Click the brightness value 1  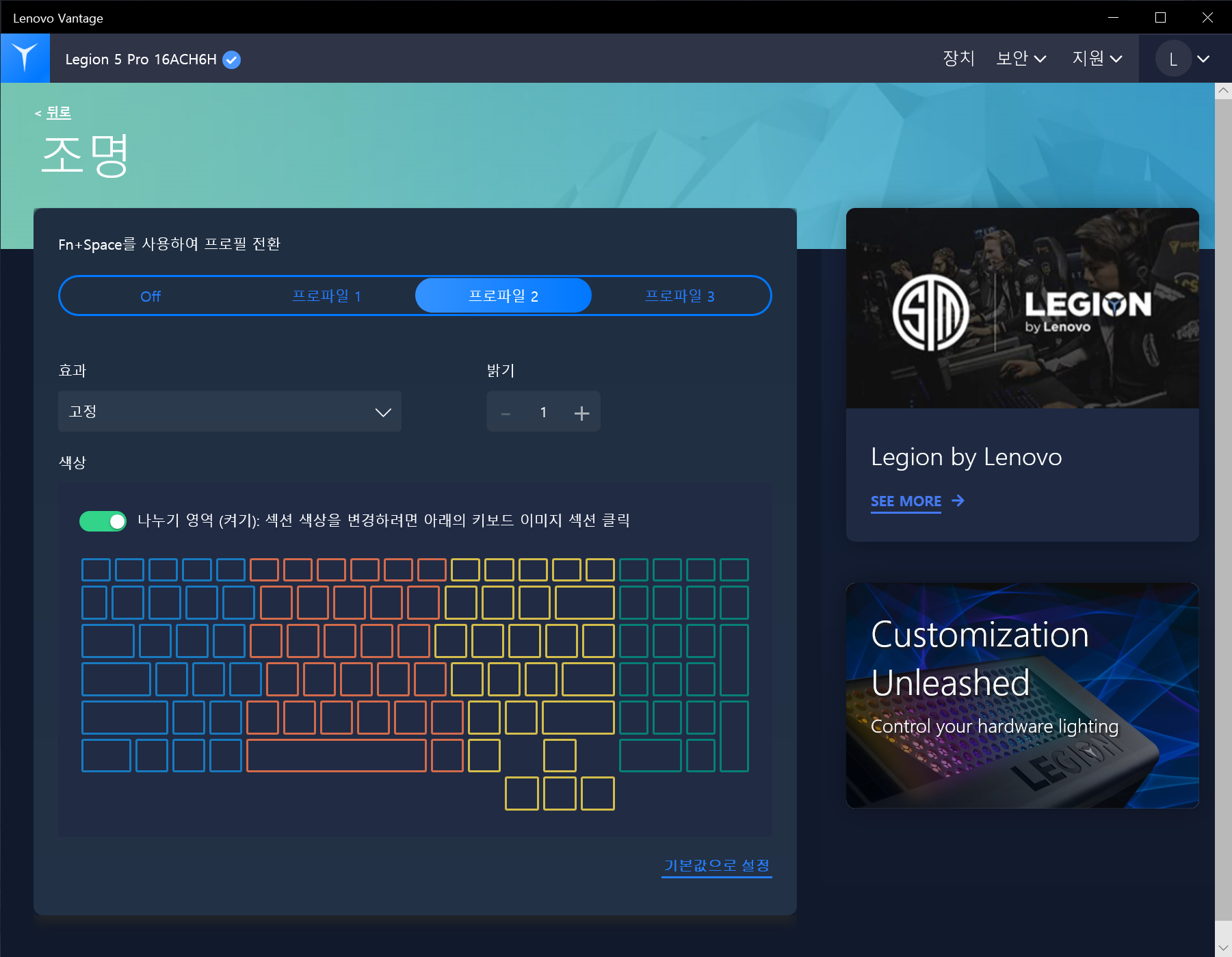pyautogui.click(x=543, y=412)
